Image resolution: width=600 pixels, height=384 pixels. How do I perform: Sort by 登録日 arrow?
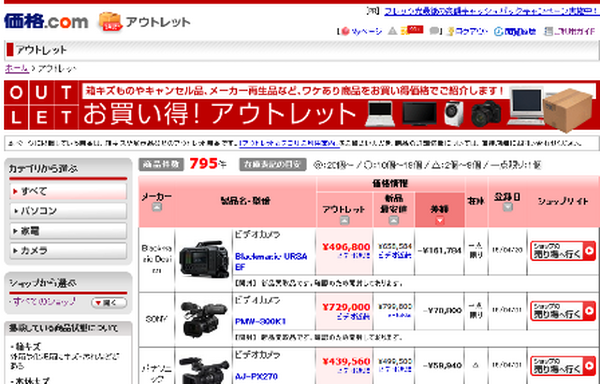tap(507, 207)
